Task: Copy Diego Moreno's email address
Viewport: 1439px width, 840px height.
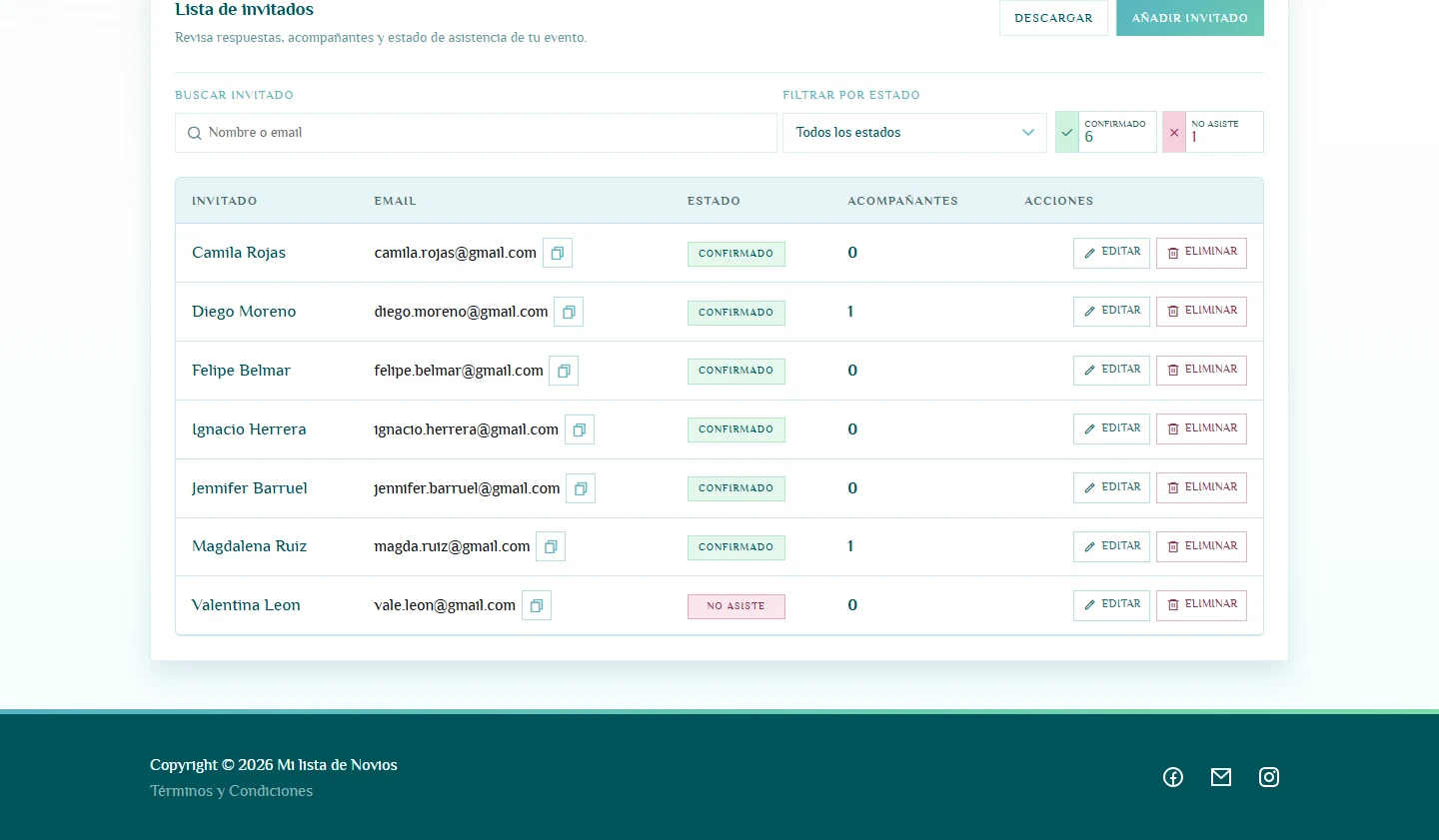Action: point(569,312)
